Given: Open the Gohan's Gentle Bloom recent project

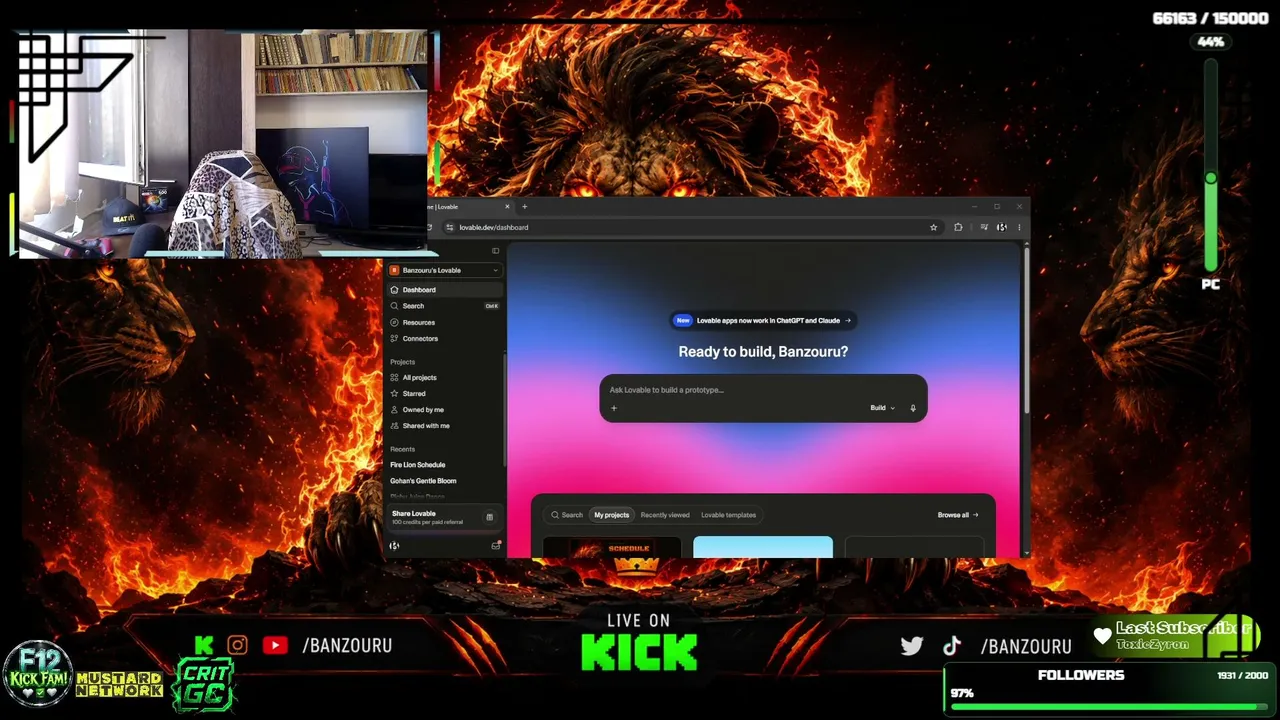Looking at the screenshot, I should click(x=423, y=481).
